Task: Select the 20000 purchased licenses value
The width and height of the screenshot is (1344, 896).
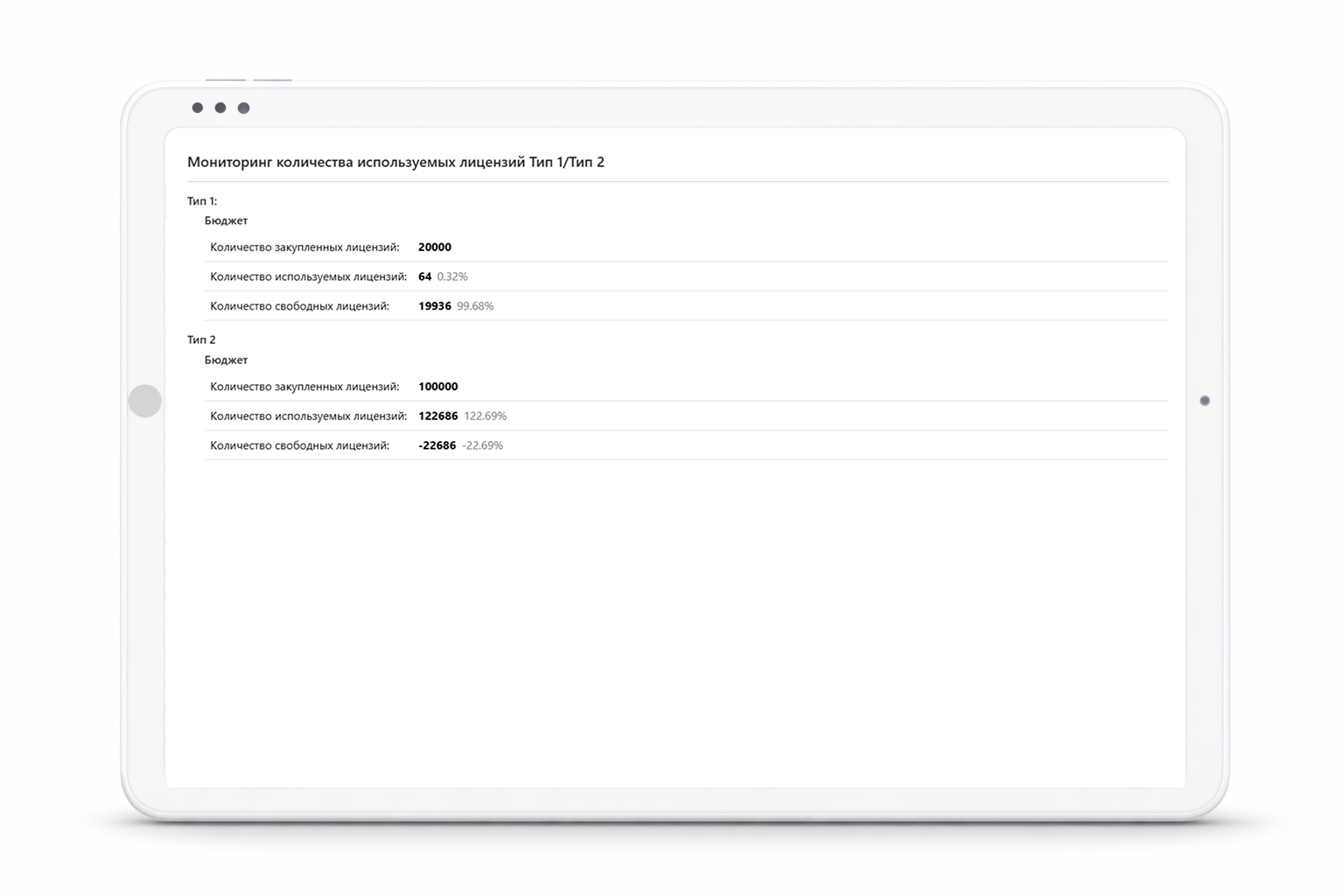Action: (435, 248)
